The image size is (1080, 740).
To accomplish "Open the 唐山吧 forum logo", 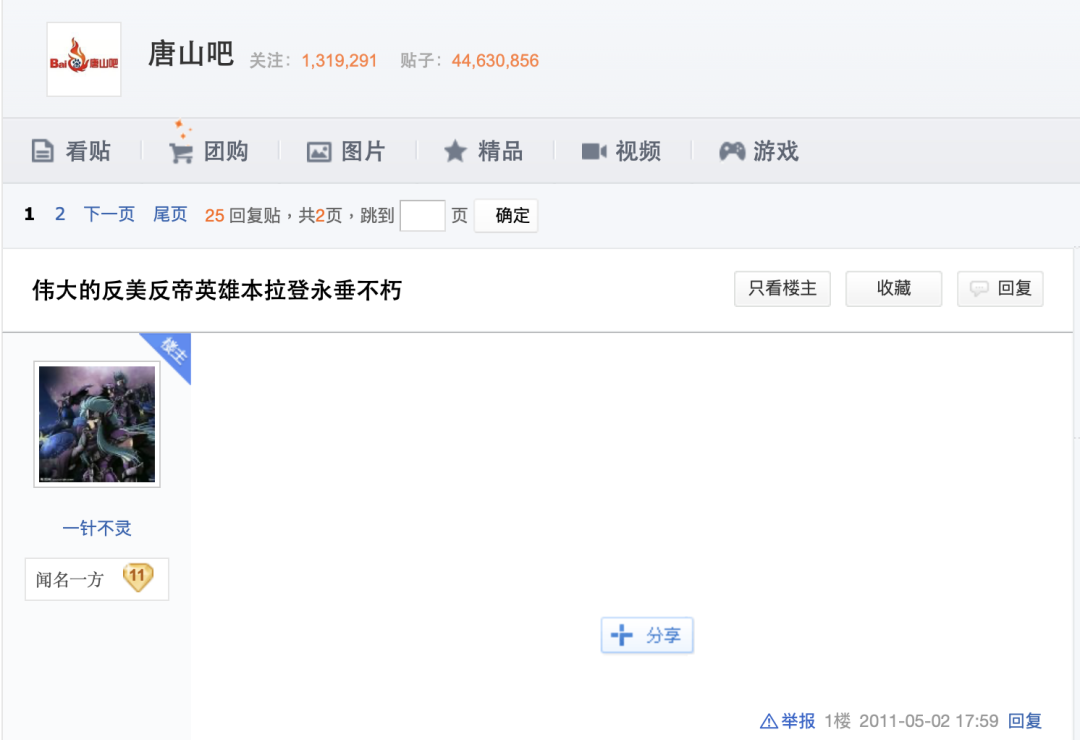I will pyautogui.click(x=83, y=59).
